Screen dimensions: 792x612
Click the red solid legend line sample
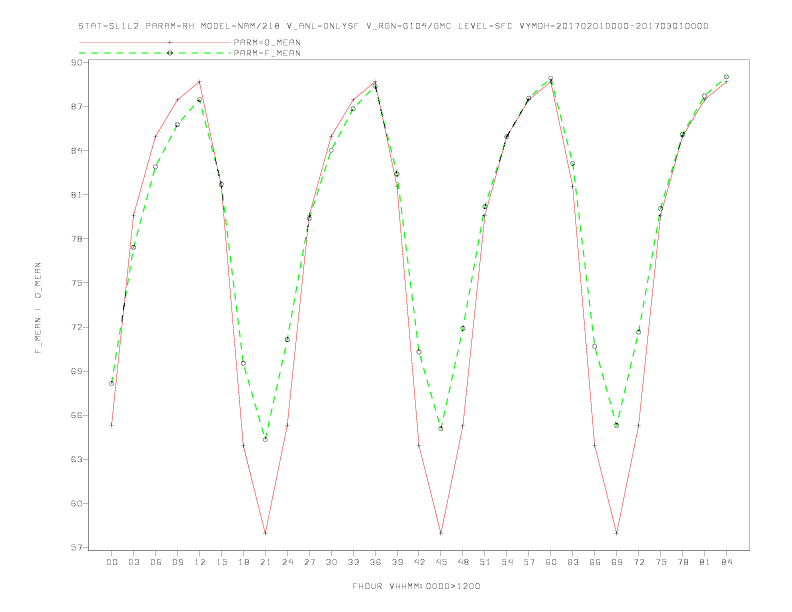155,42
